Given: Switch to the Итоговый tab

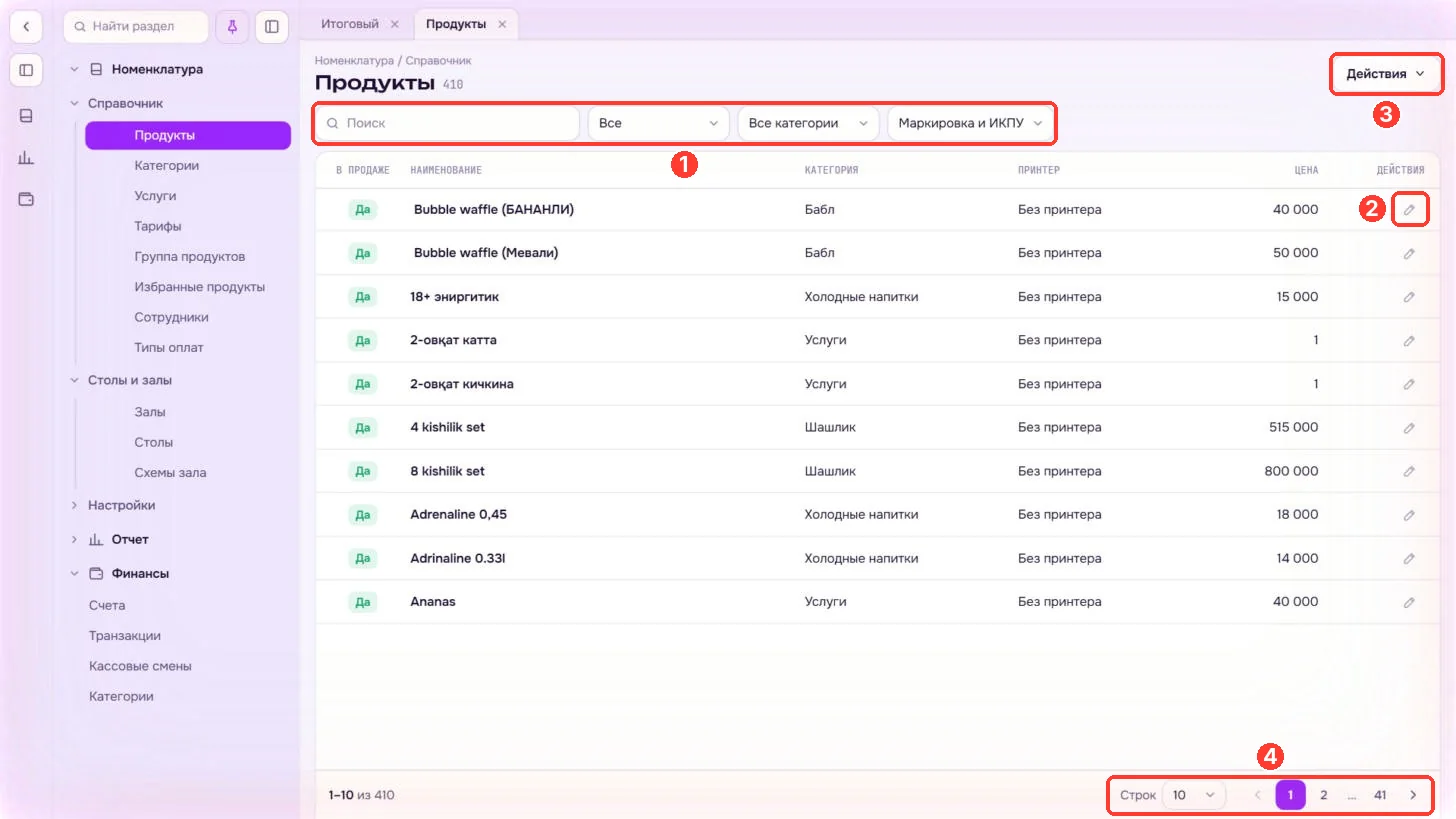Looking at the screenshot, I should (x=349, y=24).
